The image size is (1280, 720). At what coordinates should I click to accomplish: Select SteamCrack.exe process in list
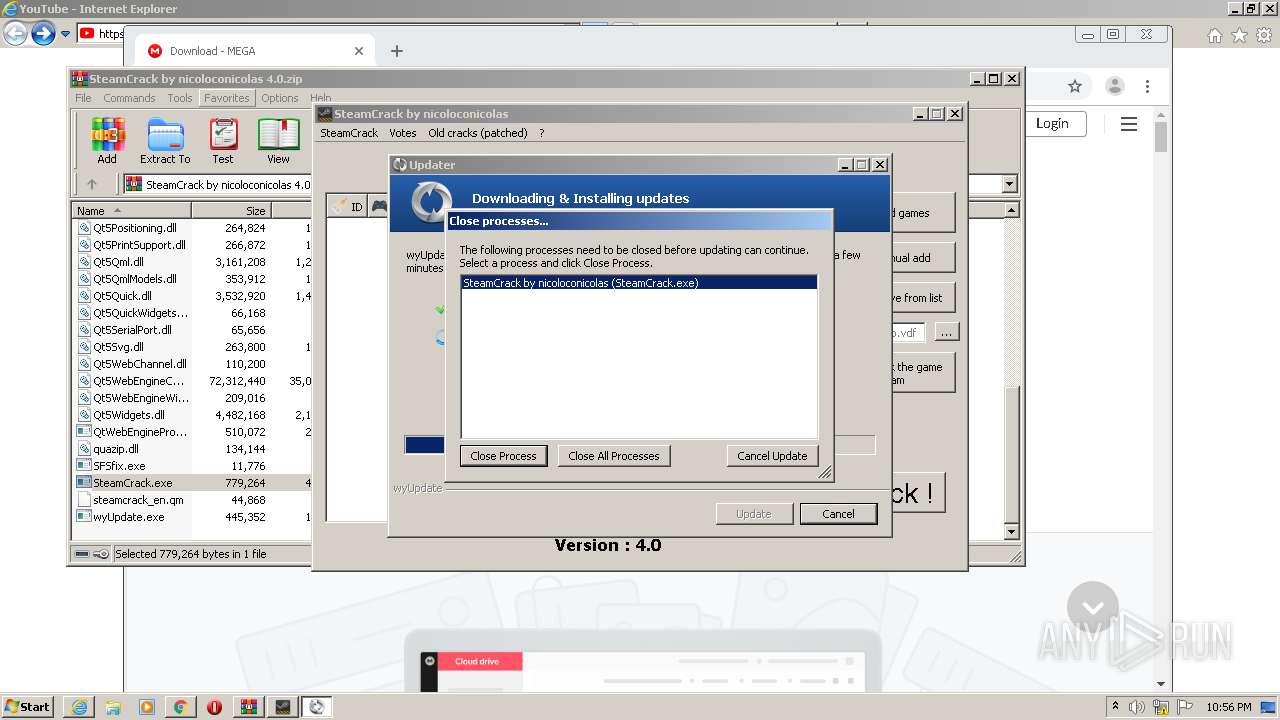pyautogui.click(x=639, y=283)
